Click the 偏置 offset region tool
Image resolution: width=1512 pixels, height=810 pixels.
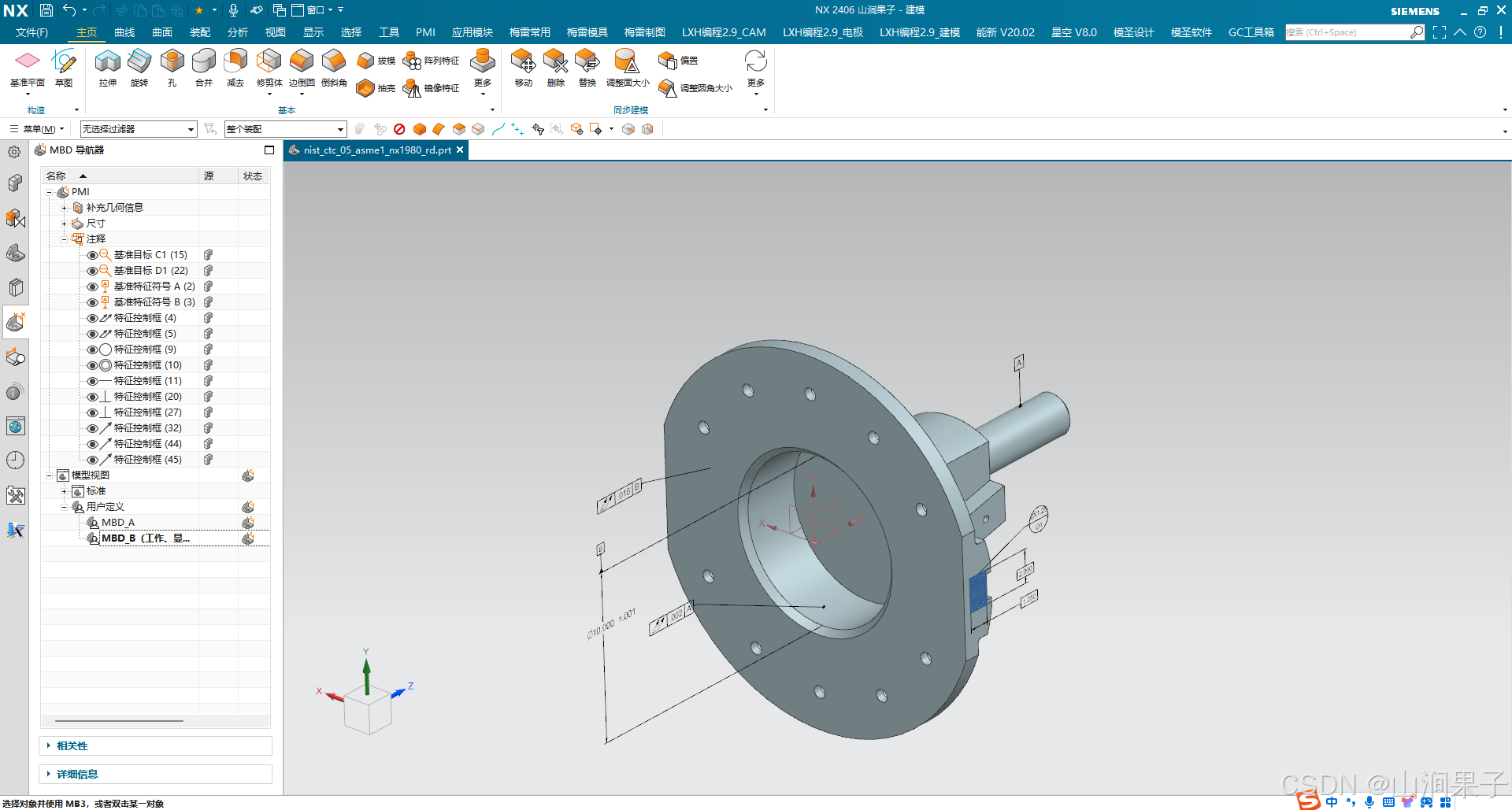(678, 61)
